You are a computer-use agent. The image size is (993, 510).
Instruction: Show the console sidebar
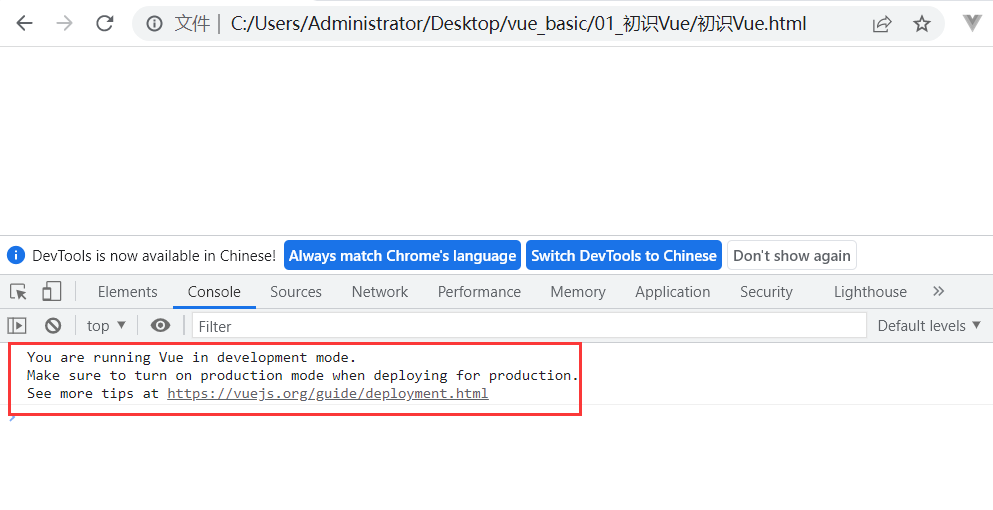pyautogui.click(x=17, y=326)
